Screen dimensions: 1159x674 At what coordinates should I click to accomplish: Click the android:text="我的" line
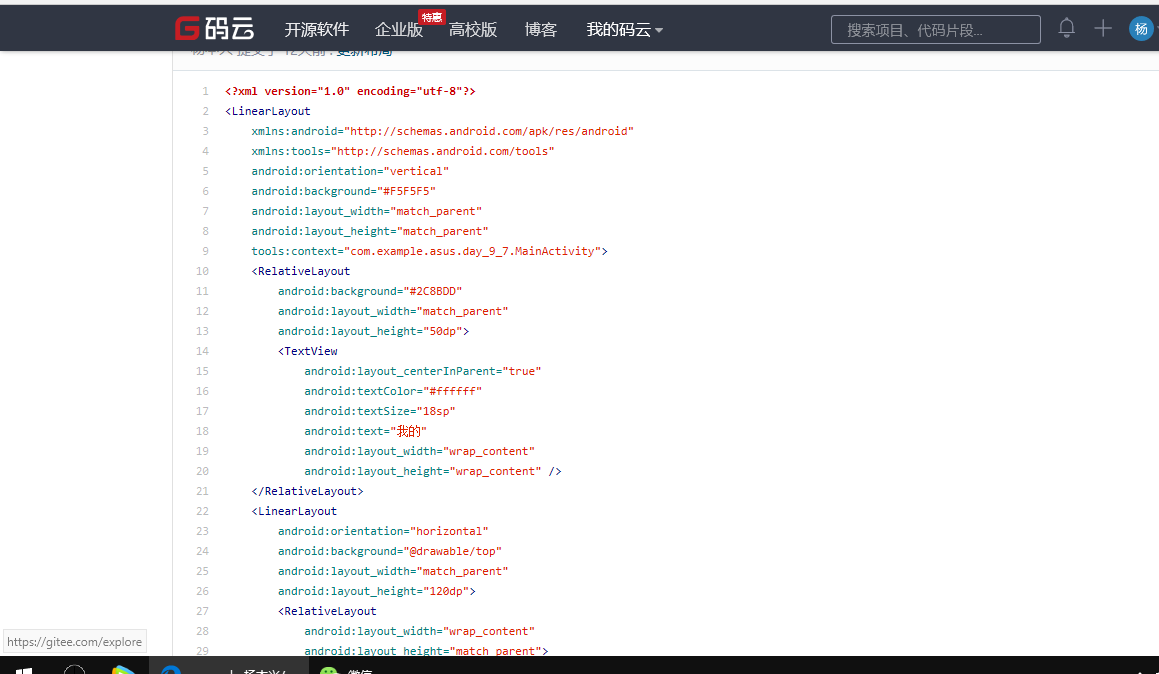point(366,431)
